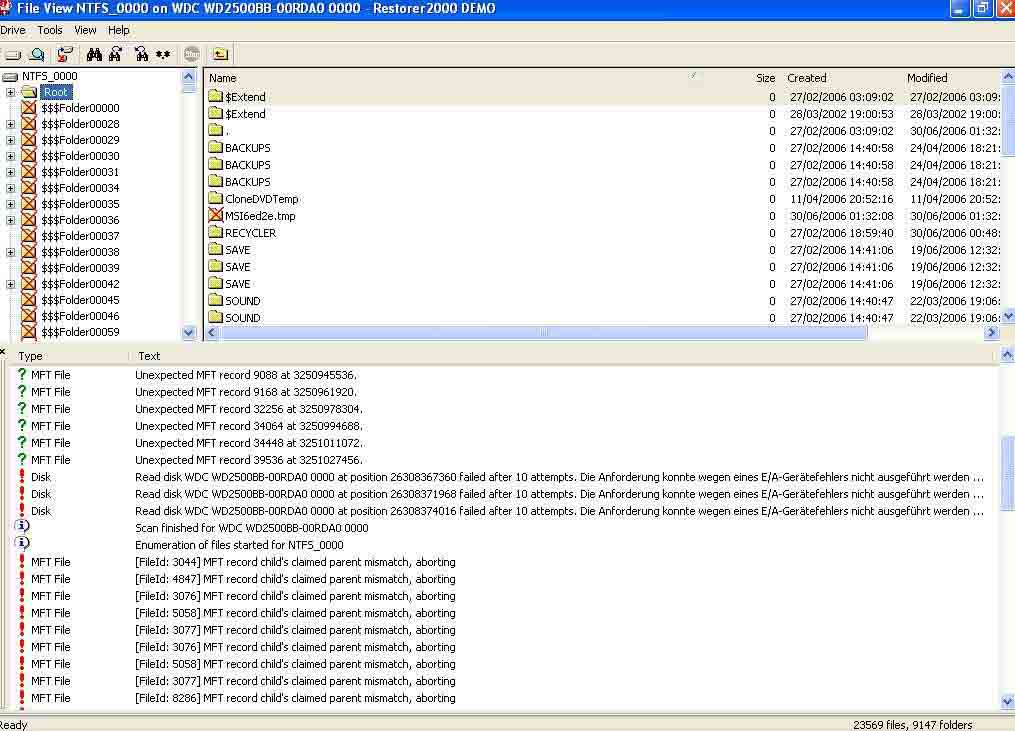Click the file list horizontal scrollbar thumb
Screen dimensions: 1015x731
point(542,333)
